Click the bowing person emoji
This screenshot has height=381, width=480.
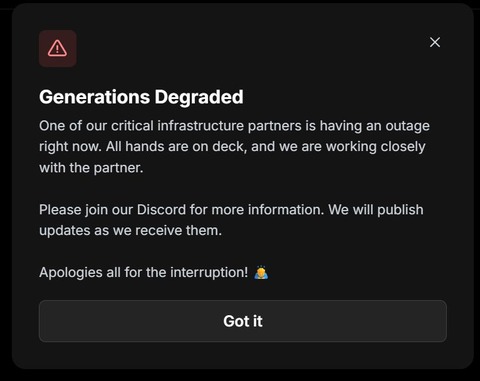point(261,272)
